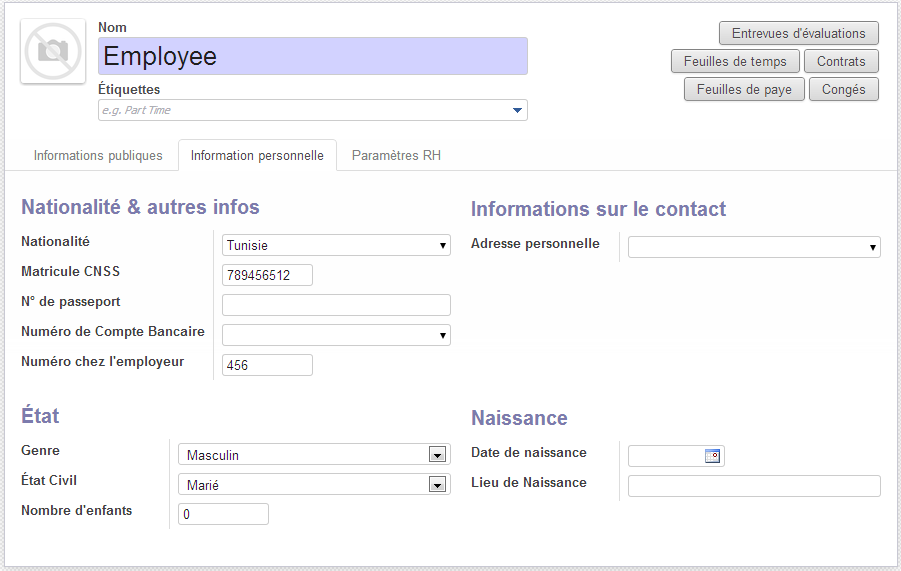Expand the Étiquettes tags dropdown
This screenshot has width=901, height=571.
517,110
